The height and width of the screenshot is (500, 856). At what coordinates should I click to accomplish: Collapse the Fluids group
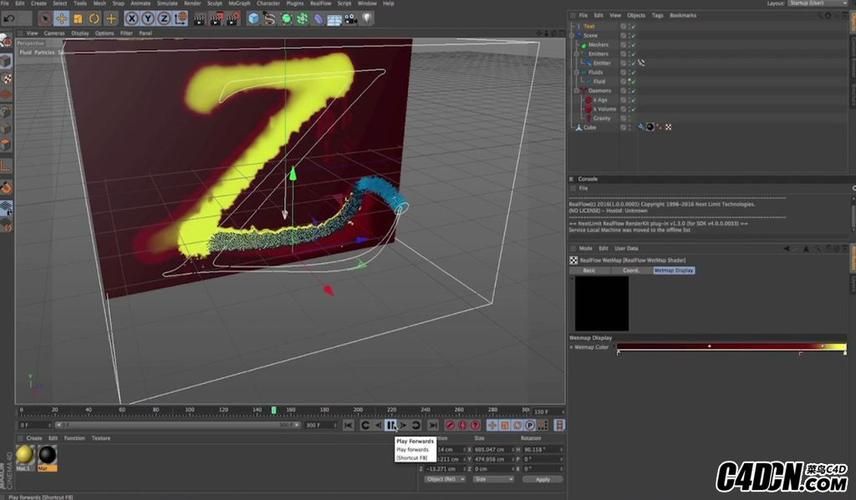coord(576,72)
